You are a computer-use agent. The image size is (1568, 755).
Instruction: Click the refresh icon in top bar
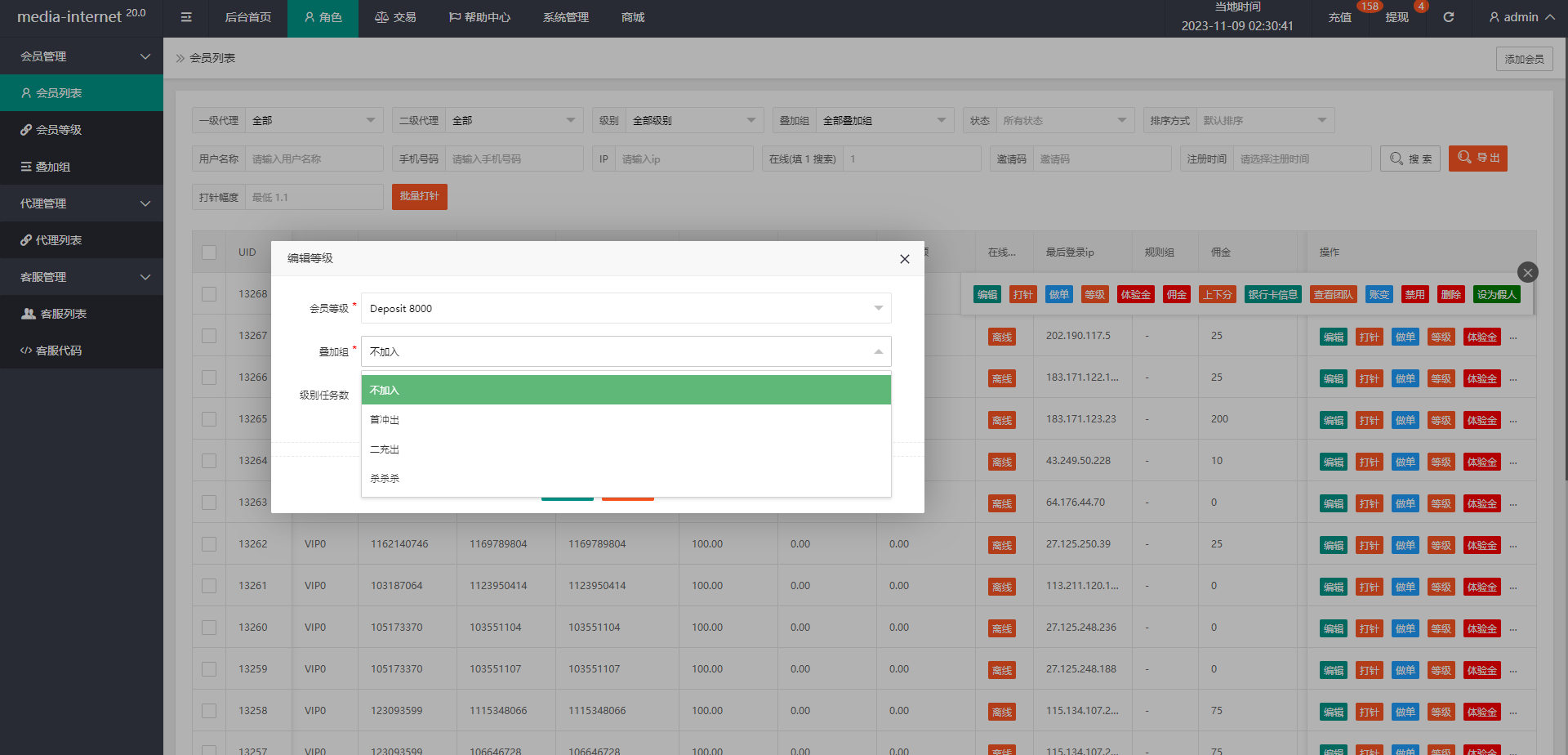click(1448, 17)
